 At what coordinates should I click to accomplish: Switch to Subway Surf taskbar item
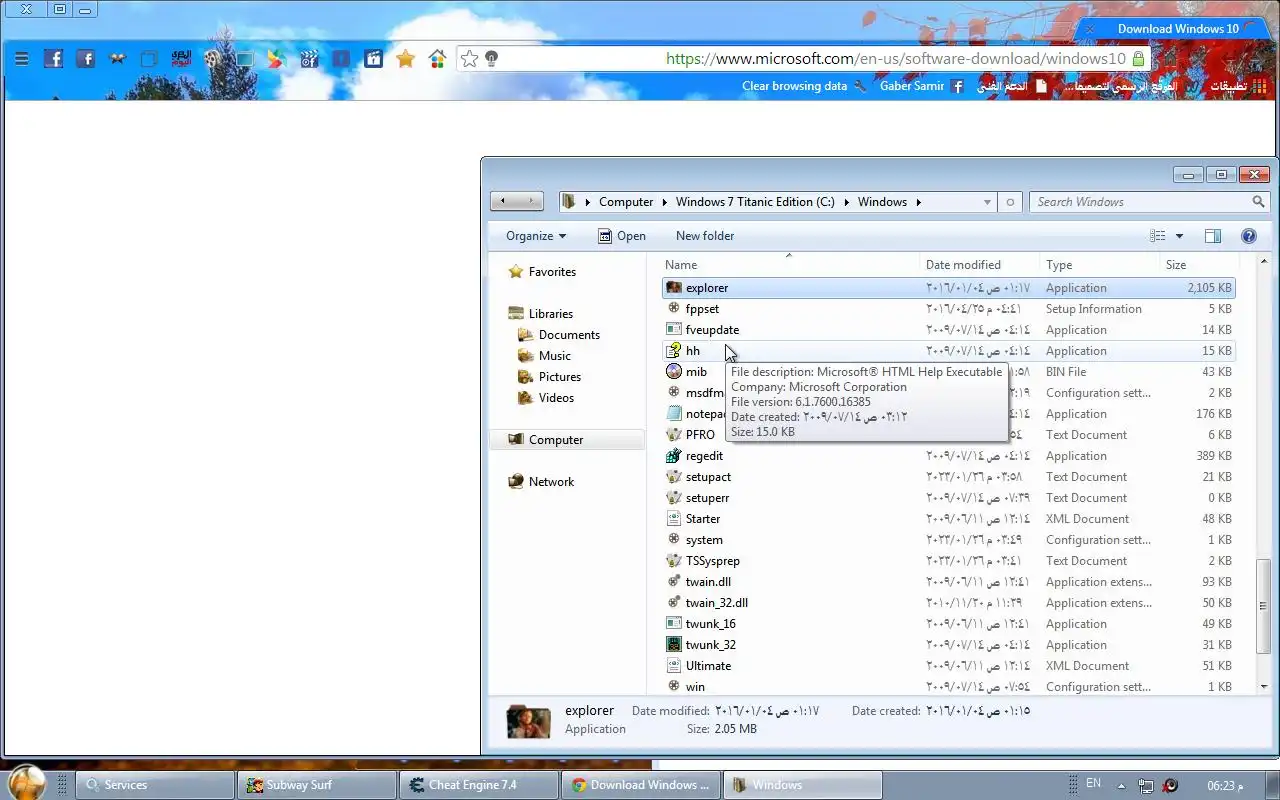click(316, 785)
